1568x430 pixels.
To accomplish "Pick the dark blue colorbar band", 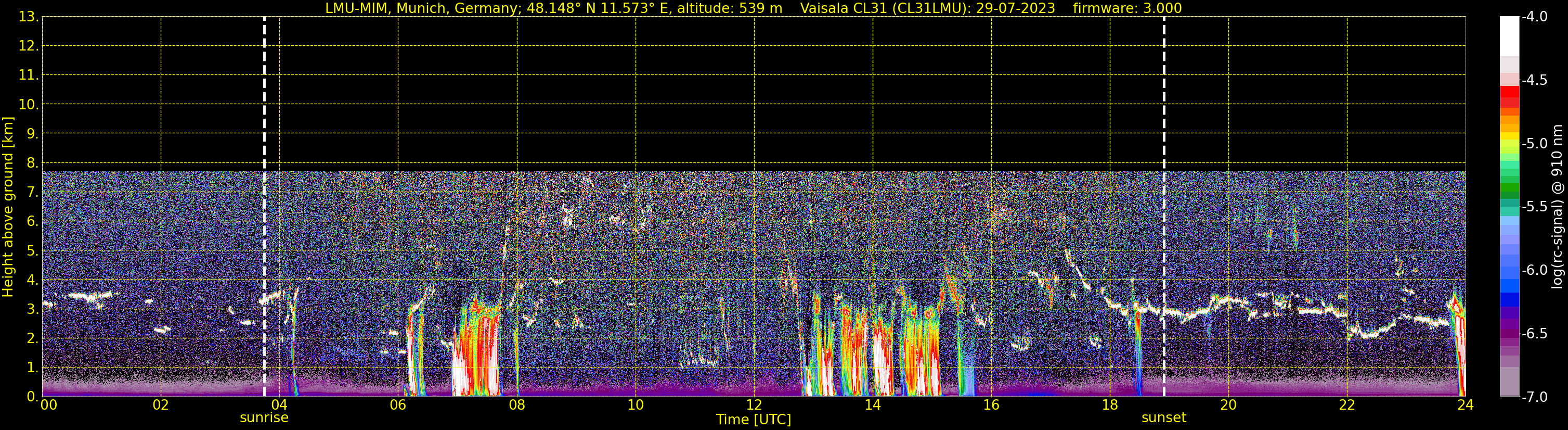I will tap(1509, 300).
